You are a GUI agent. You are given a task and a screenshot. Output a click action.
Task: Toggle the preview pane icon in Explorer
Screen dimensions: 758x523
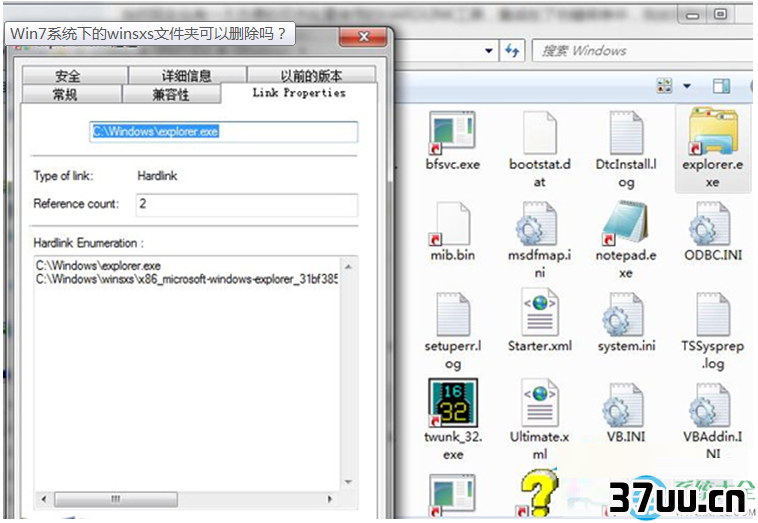click(721, 86)
